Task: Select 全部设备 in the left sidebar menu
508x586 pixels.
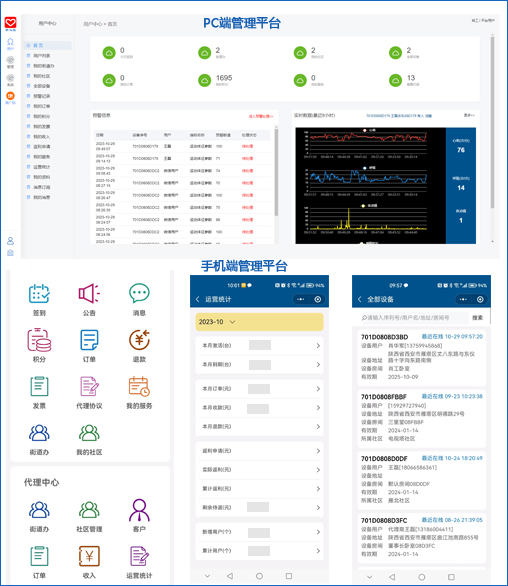Action: coord(41,86)
